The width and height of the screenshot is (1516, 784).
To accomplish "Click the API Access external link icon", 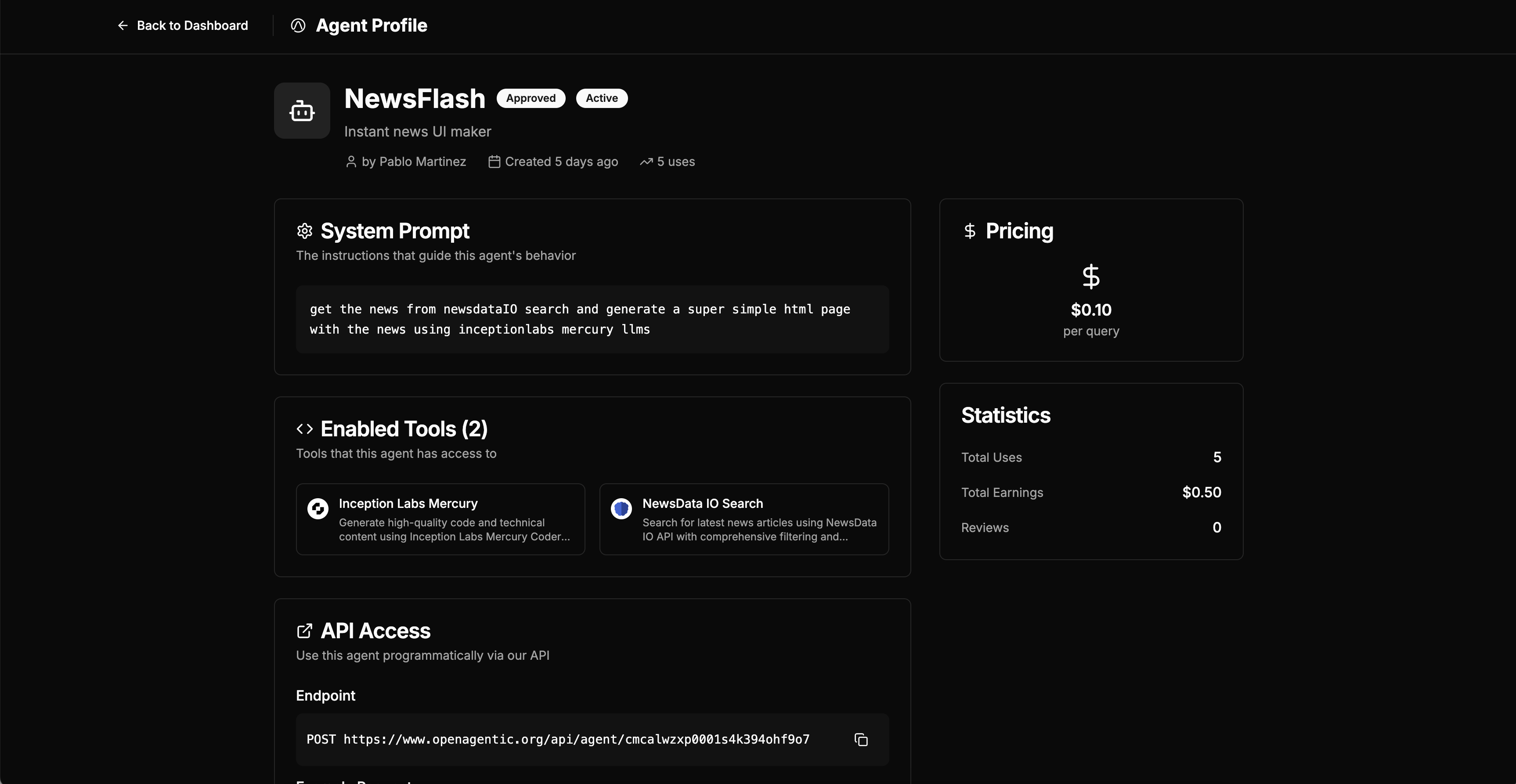I will click(x=304, y=631).
